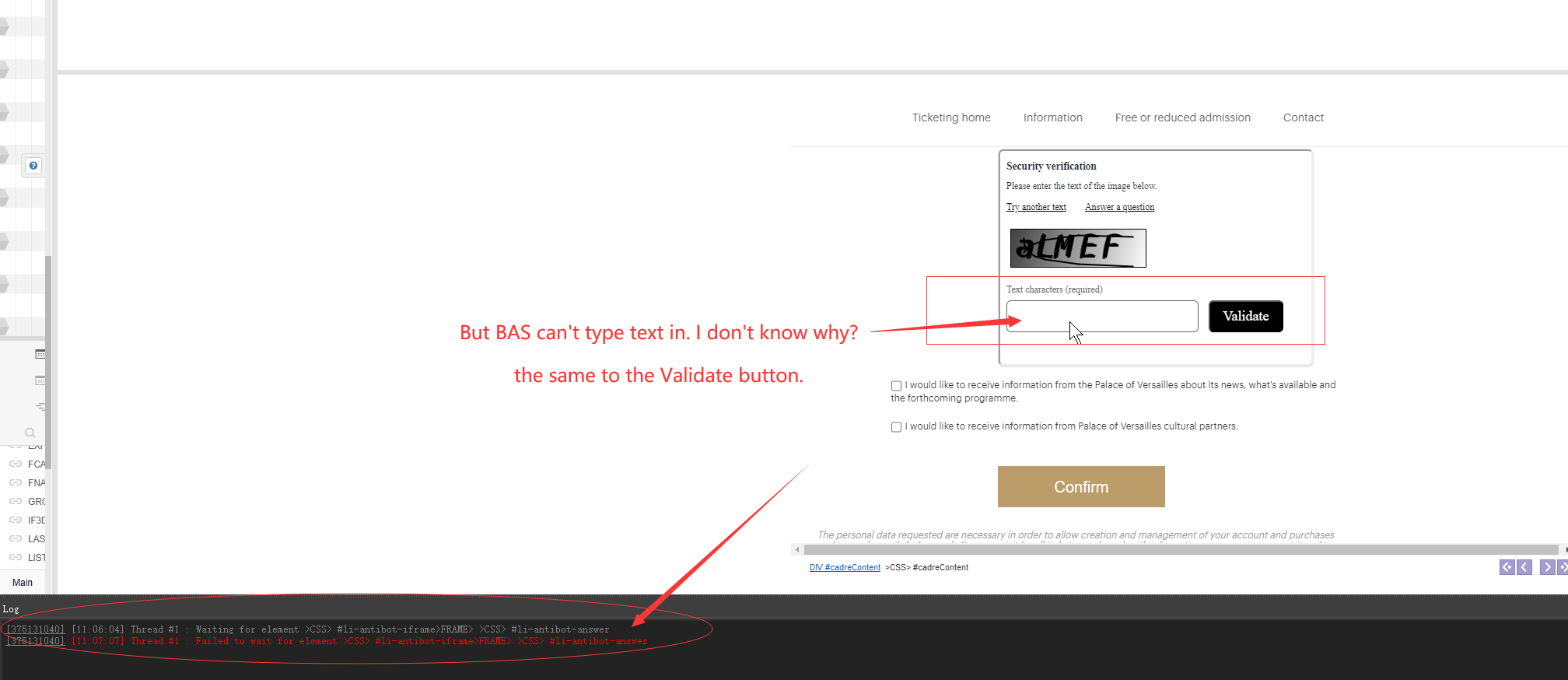The width and height of the screenshot is (1568, 680).
Task: Click the link icon beside GRC item
Action: 16,501
